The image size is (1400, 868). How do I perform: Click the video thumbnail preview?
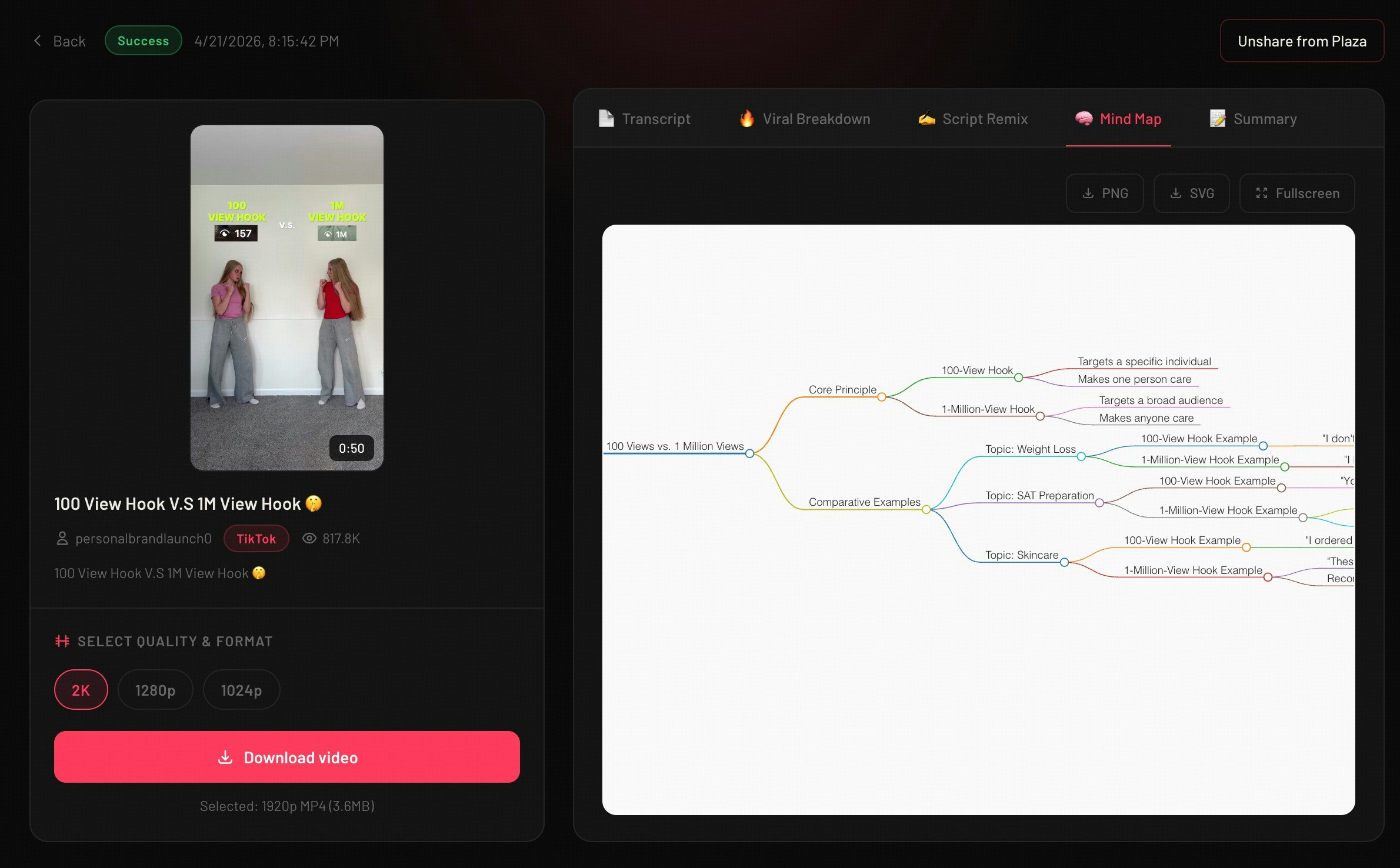click(x=287, y=298)
